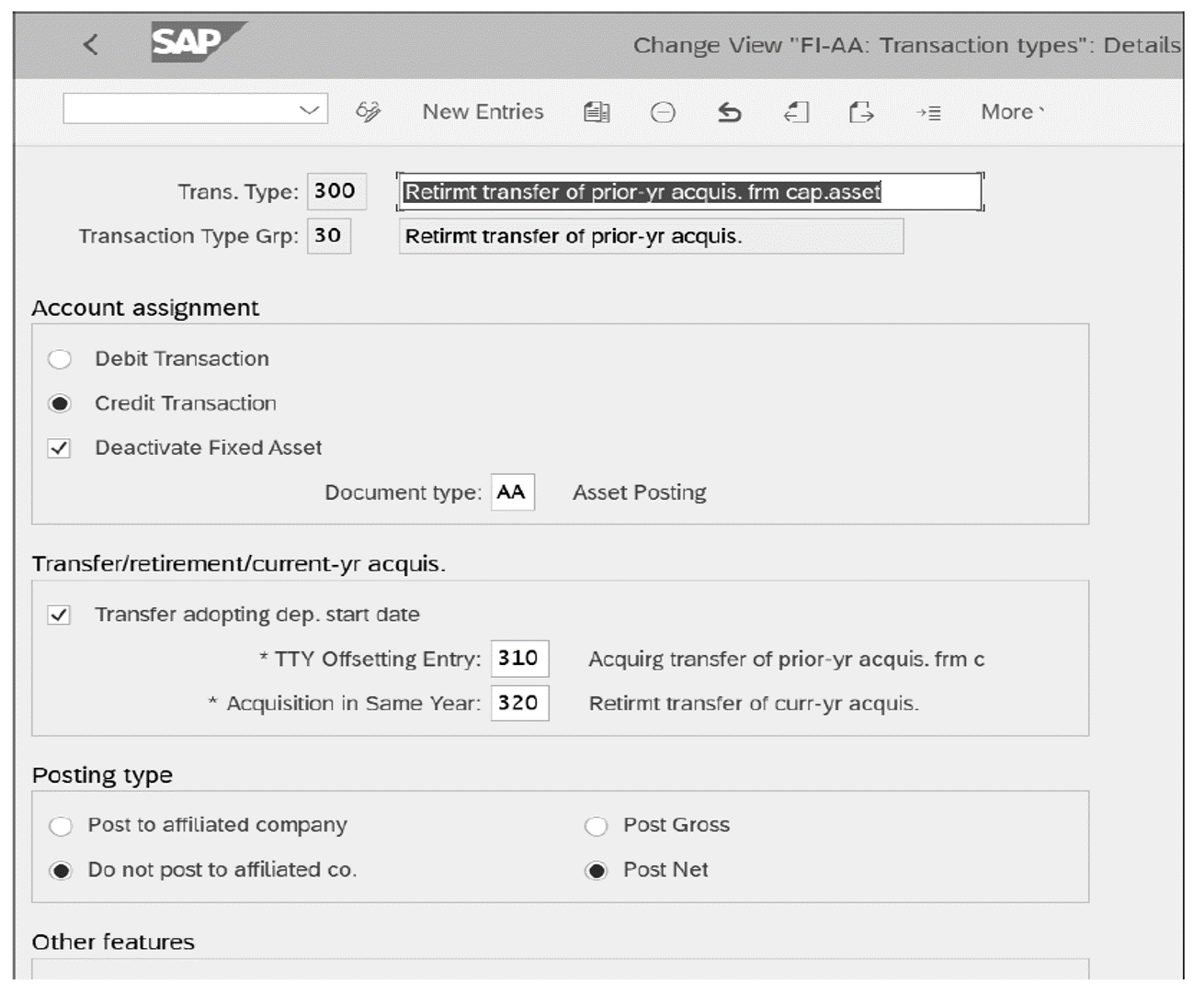This screenshot has width=1204, height=994.
Task: Uncheck Deactivate Fixed Asset
Action: pos(61,447)
